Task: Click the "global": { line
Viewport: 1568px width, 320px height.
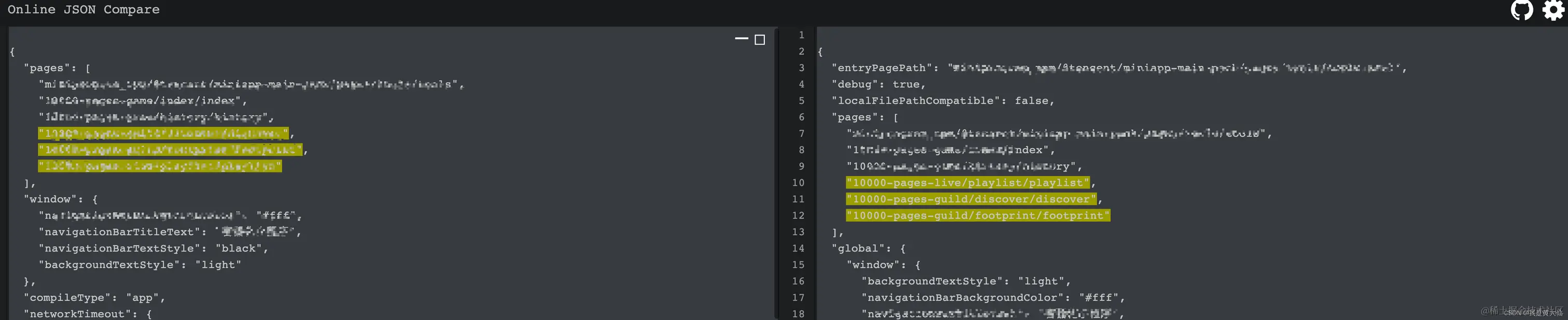Action: (x=869, y=248)
